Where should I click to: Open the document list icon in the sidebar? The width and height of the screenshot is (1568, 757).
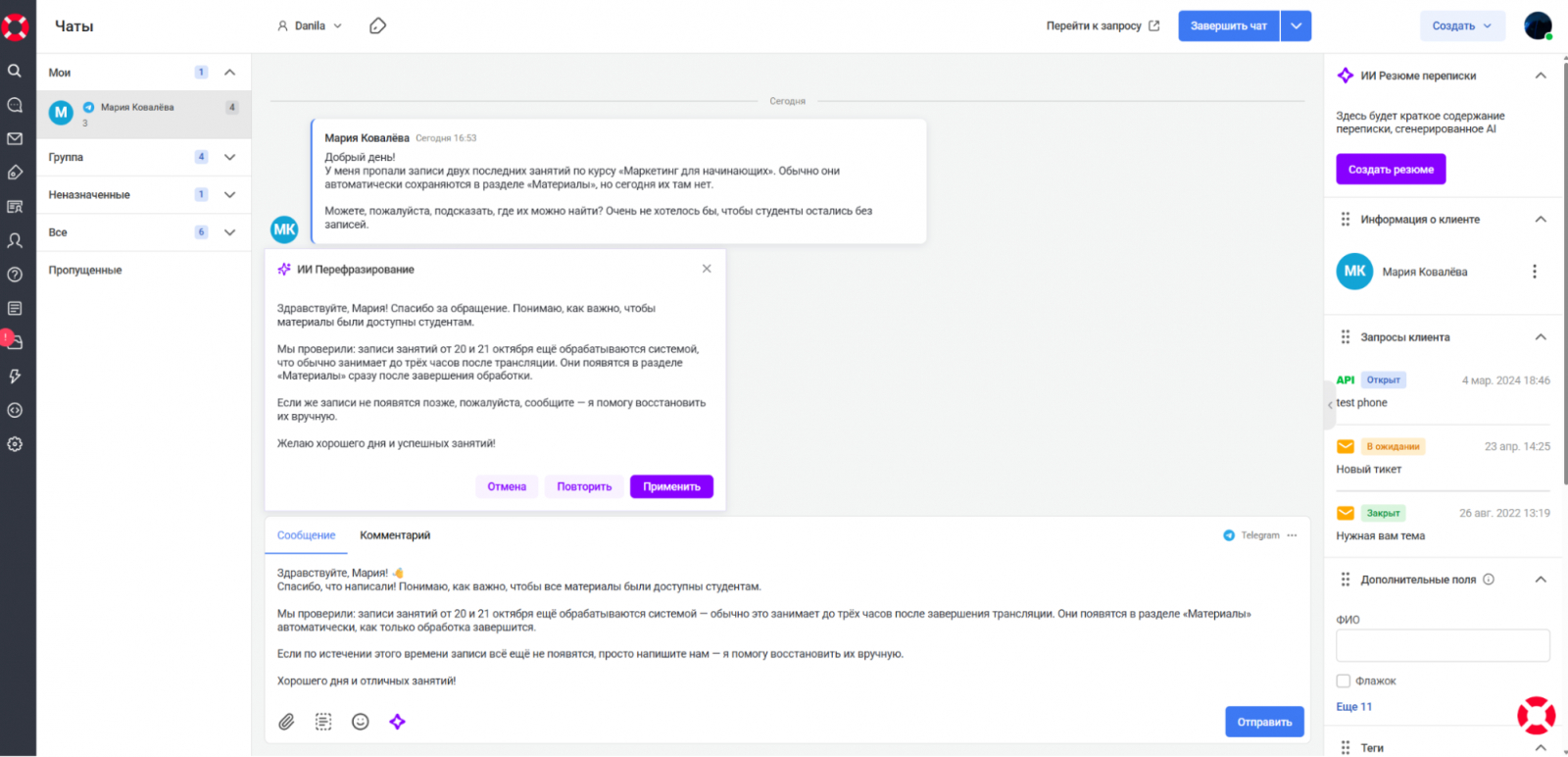[15, 308]
